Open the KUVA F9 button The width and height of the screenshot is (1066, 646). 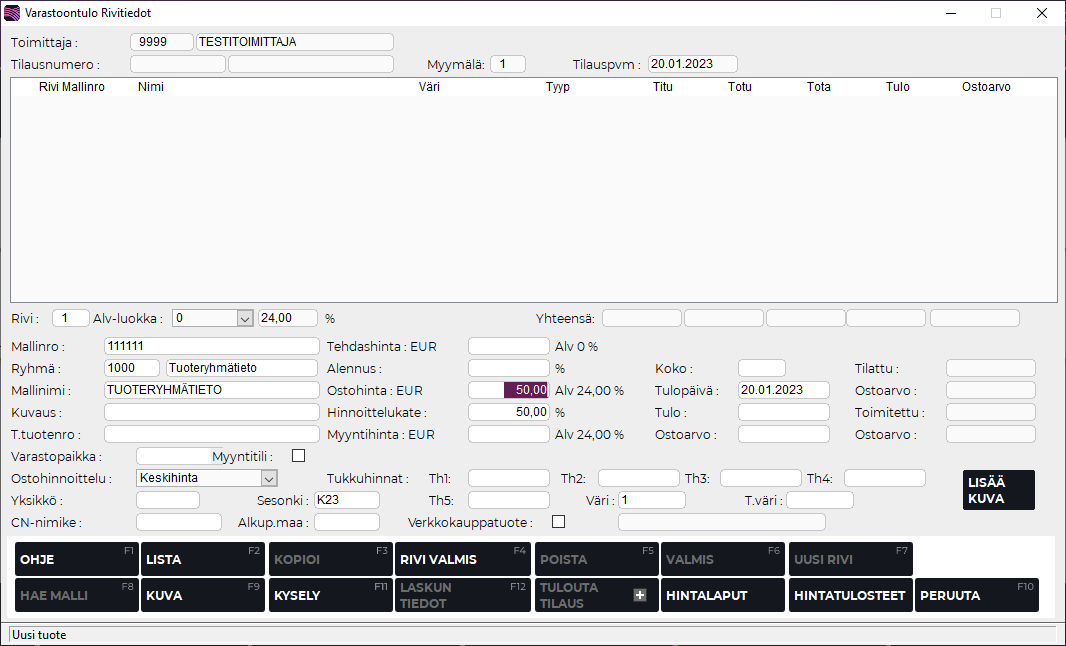click(202, 595)
